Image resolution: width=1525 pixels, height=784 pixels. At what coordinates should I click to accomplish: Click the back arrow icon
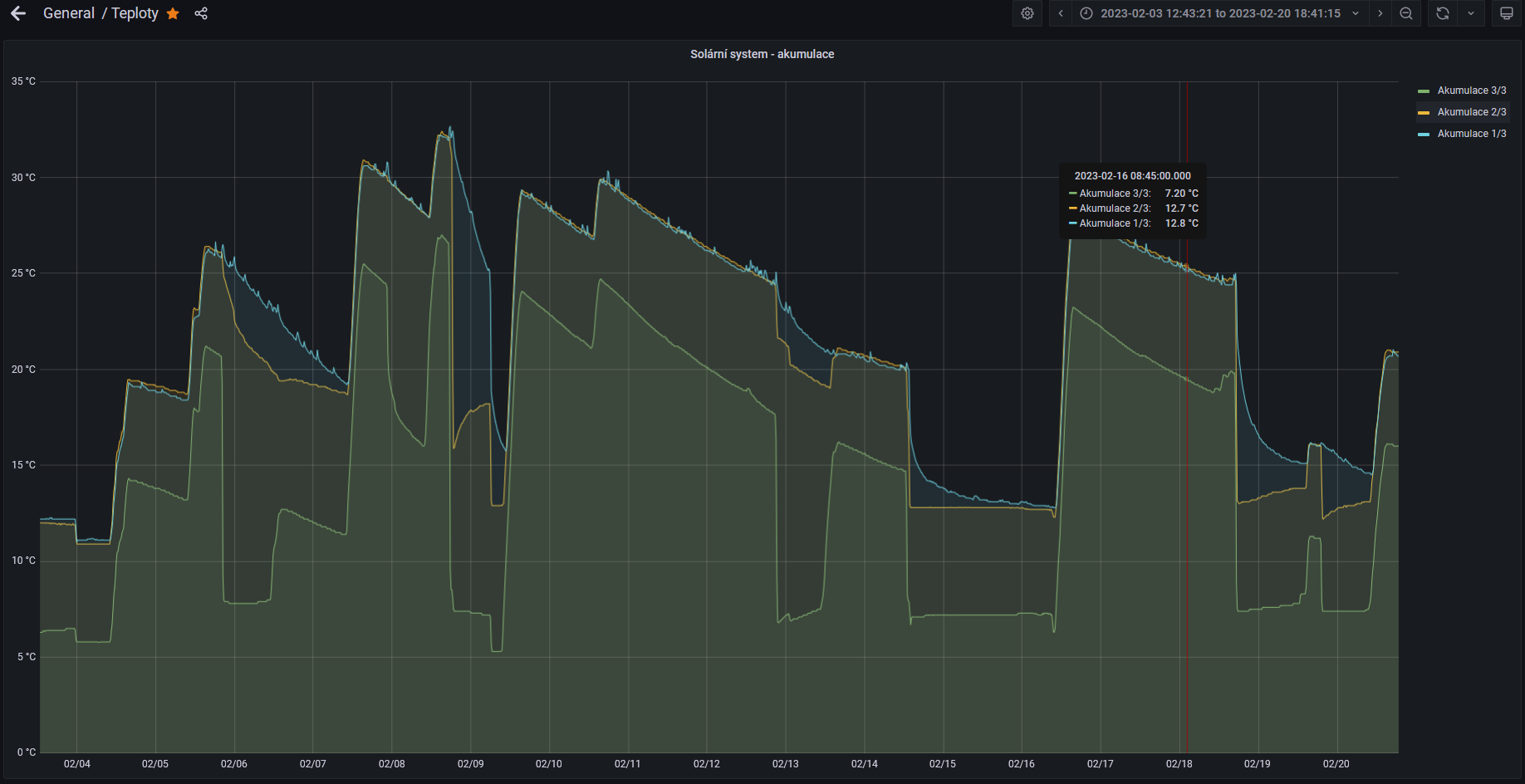[18, 13]
